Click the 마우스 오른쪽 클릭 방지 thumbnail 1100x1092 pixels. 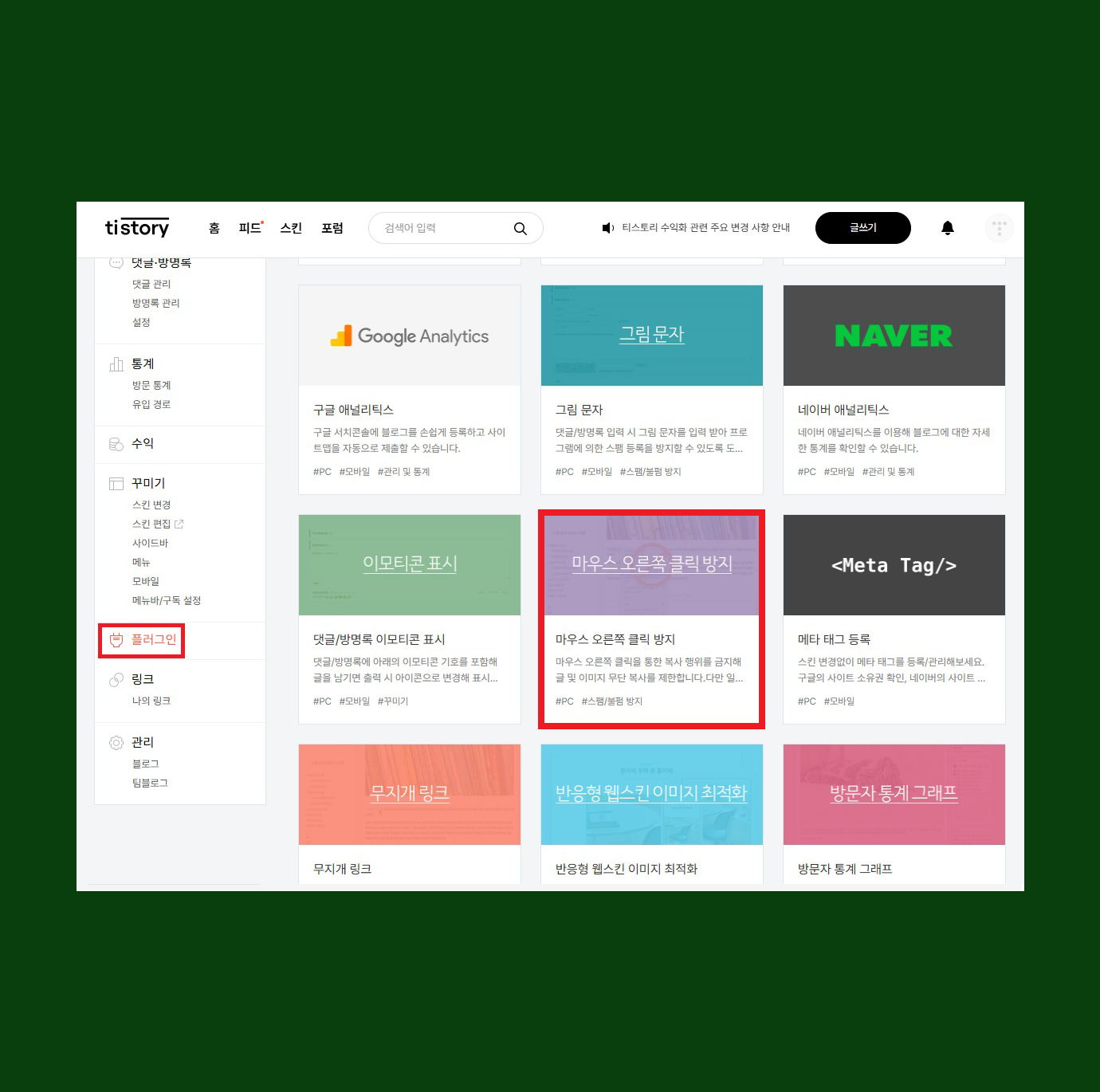point(652,565)
